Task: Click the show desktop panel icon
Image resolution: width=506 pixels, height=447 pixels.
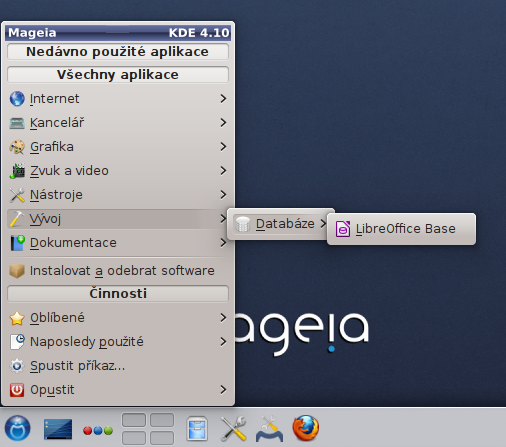Action: pyautogui.click(x=58, y=429)
